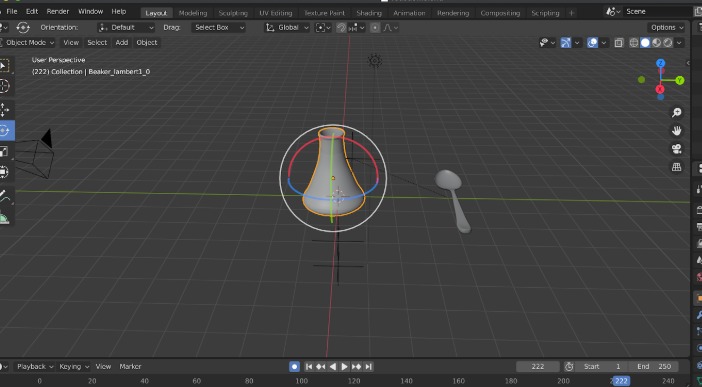The height and width of the screenshot is (387, 702).
Task: Open the Orientation Default dropdown
Action: pos(126,28)
